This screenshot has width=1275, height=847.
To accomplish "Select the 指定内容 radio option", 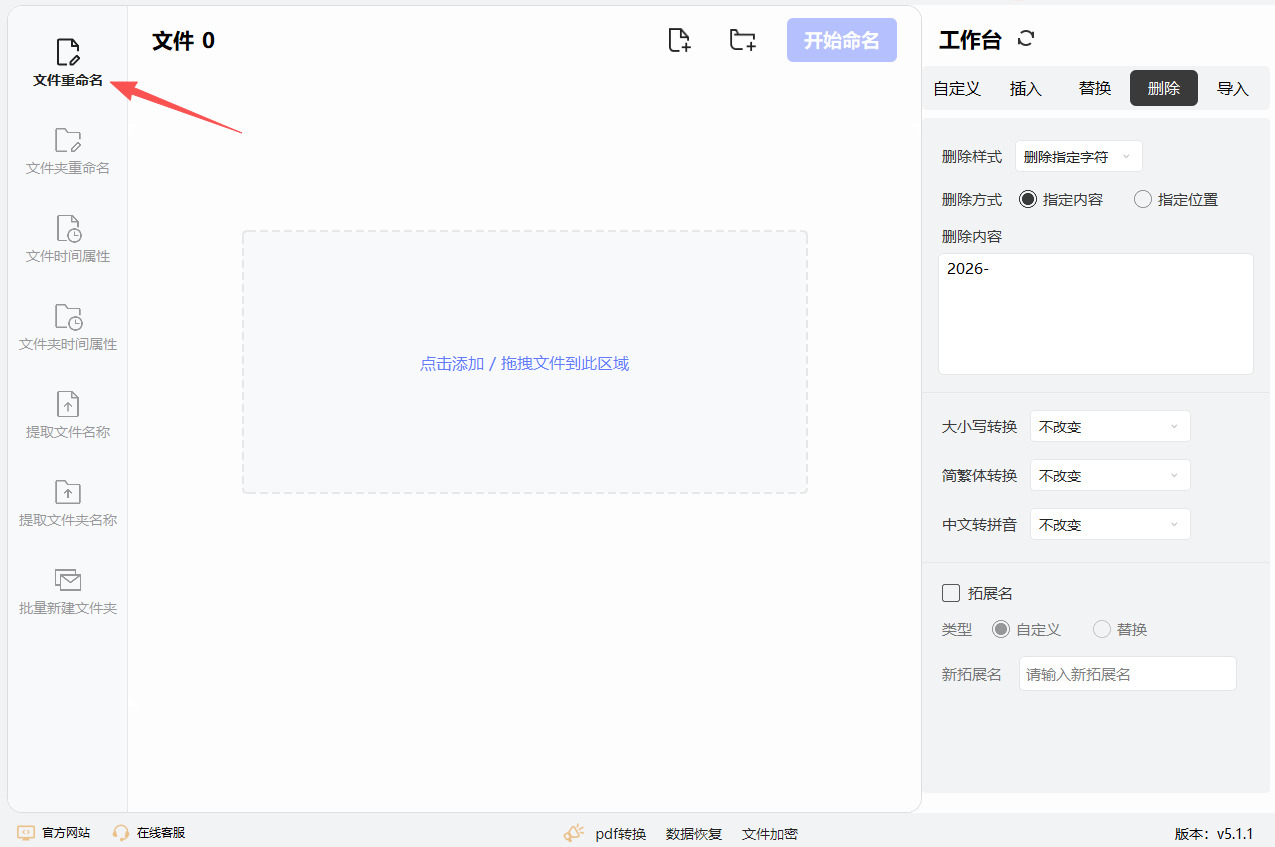I will pos(1028,199).
